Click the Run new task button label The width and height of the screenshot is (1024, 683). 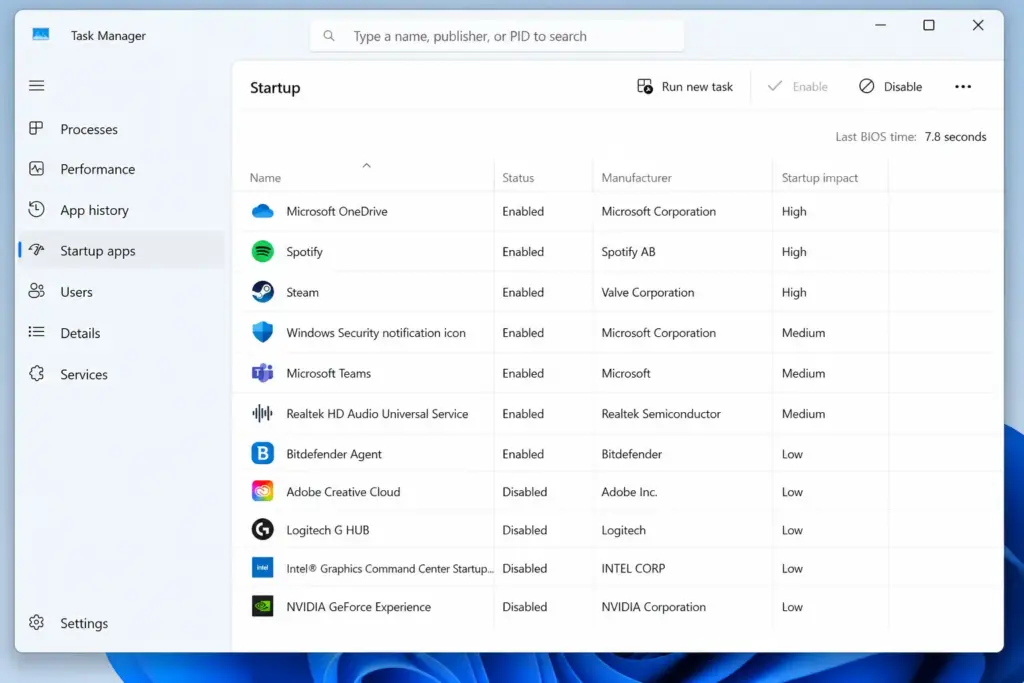point(697,87)
